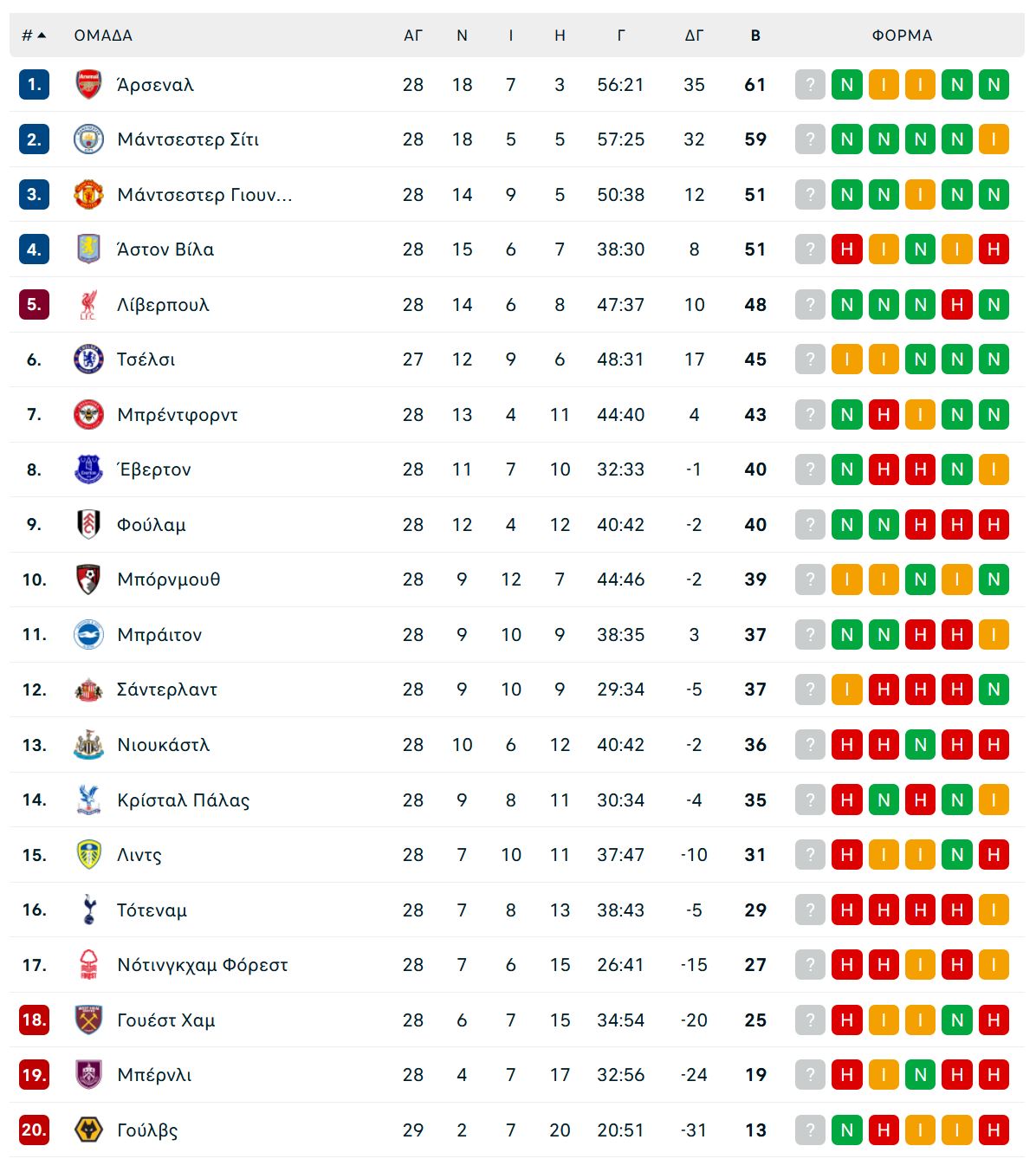Click Liverpool's red 'H' loss form badge
Image resolution: width=1036 pixels, height=1159 pixels.
tap(957, 305)
